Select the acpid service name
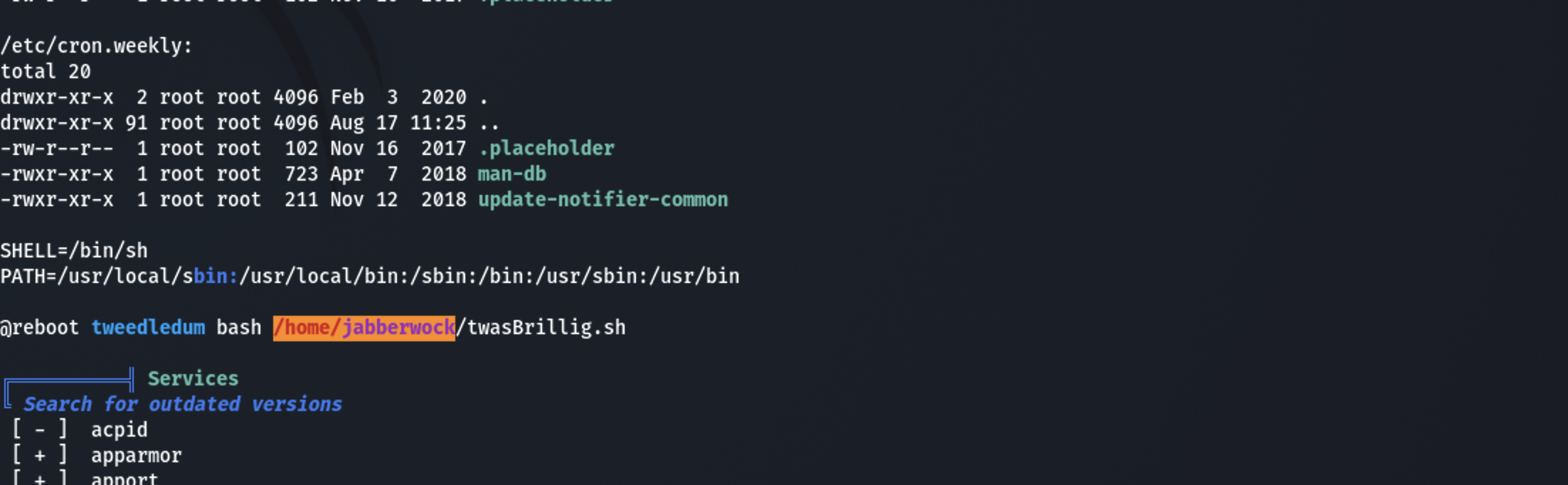 coord(119,430)
